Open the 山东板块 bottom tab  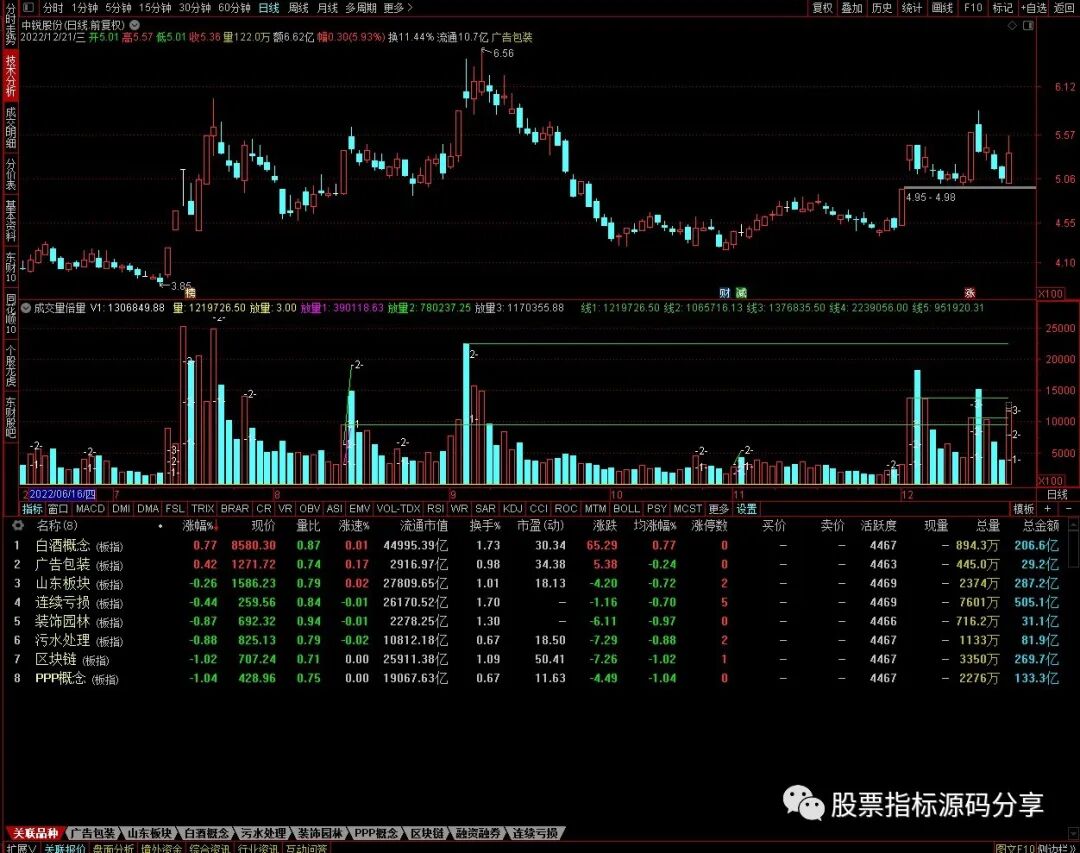coord(149,833)
